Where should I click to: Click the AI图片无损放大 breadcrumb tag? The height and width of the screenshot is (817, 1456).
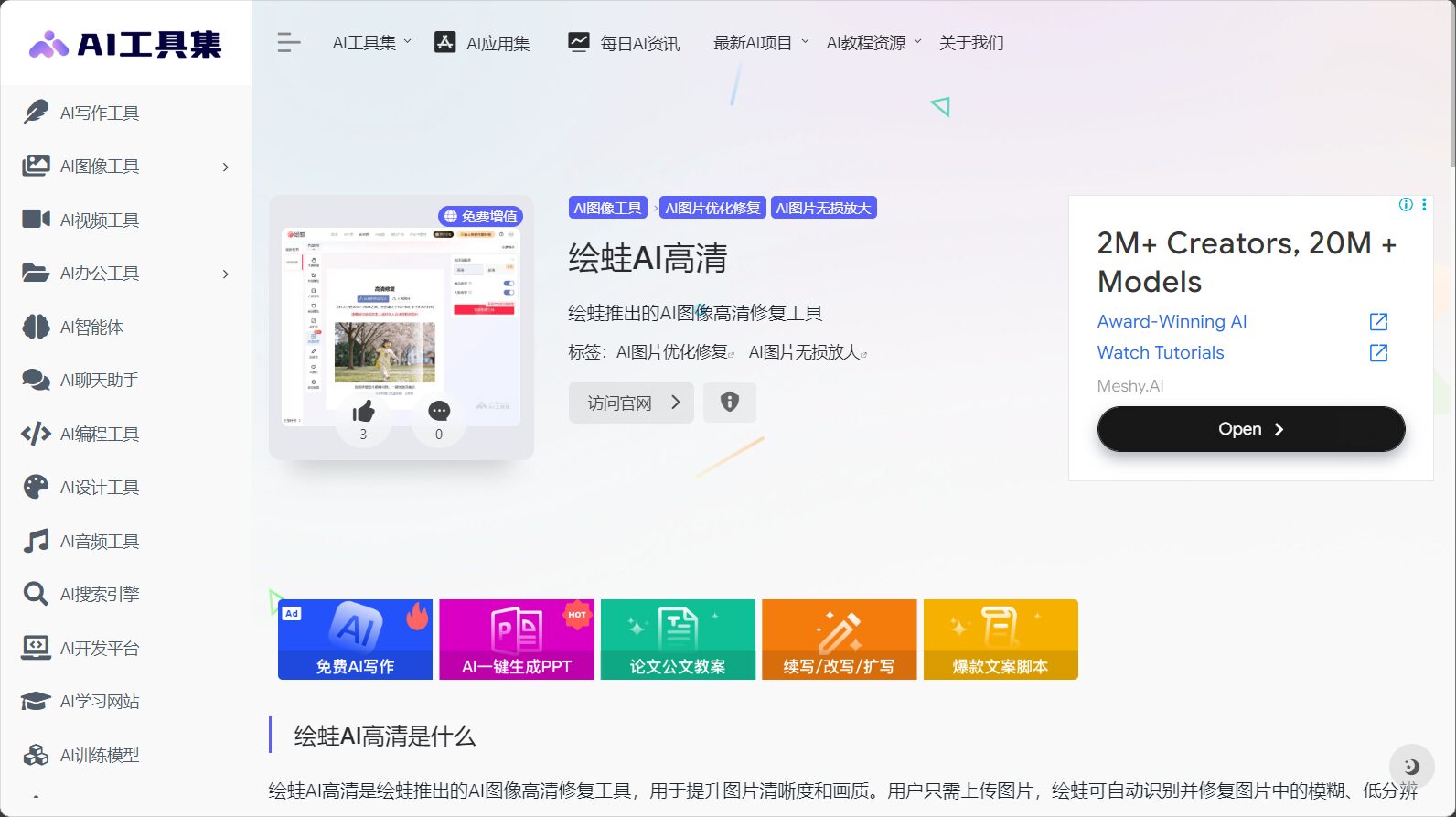click(x=824, y=208)
